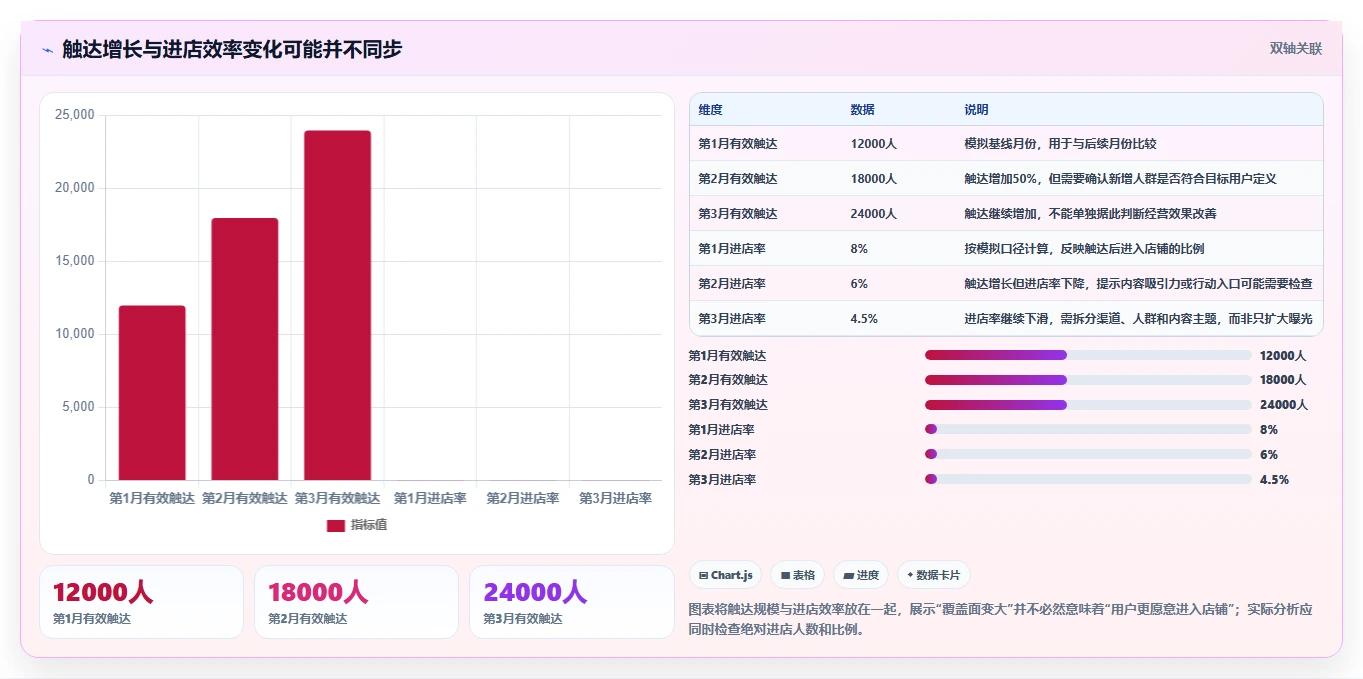Click description starting 进店率继续下滑
The image size is (1363, 679).
[x=1138, y=319]
